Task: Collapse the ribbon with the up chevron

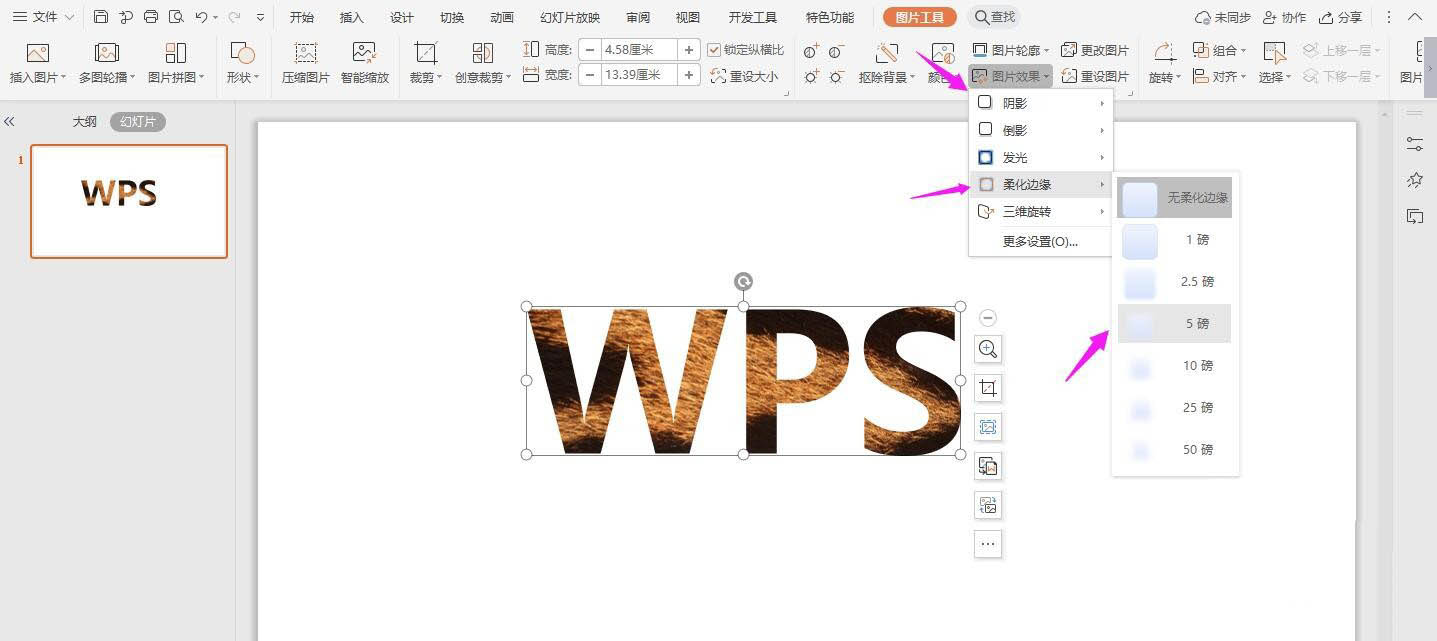Action: tap(1417, 17)
